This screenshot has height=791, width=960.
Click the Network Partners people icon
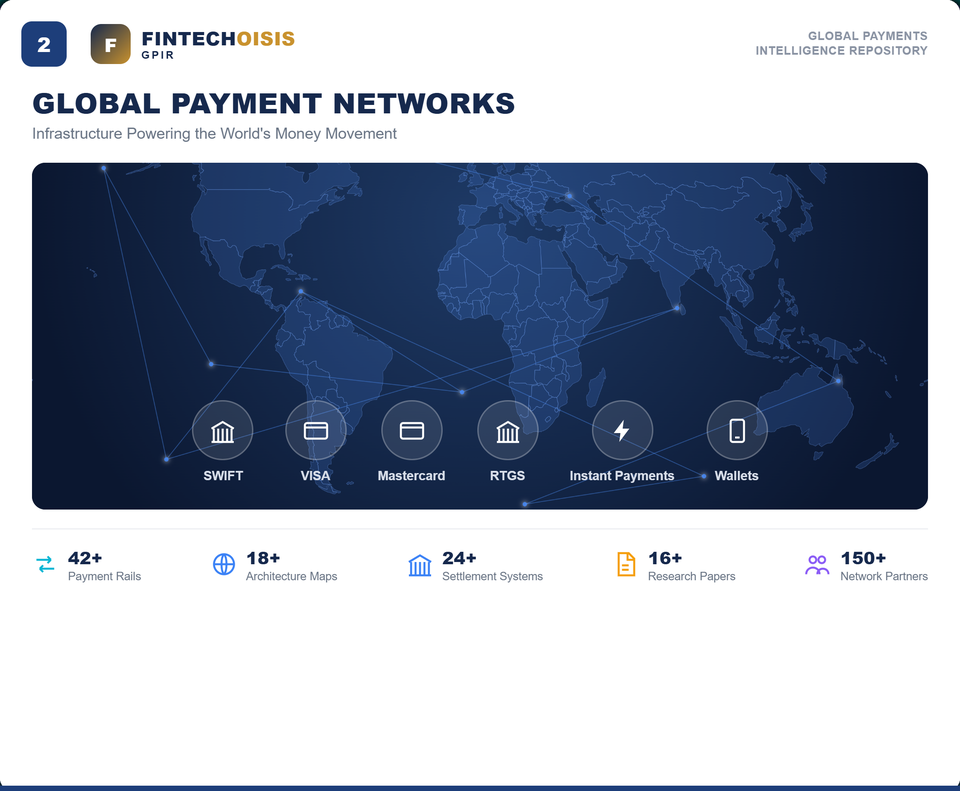[817, 564]
